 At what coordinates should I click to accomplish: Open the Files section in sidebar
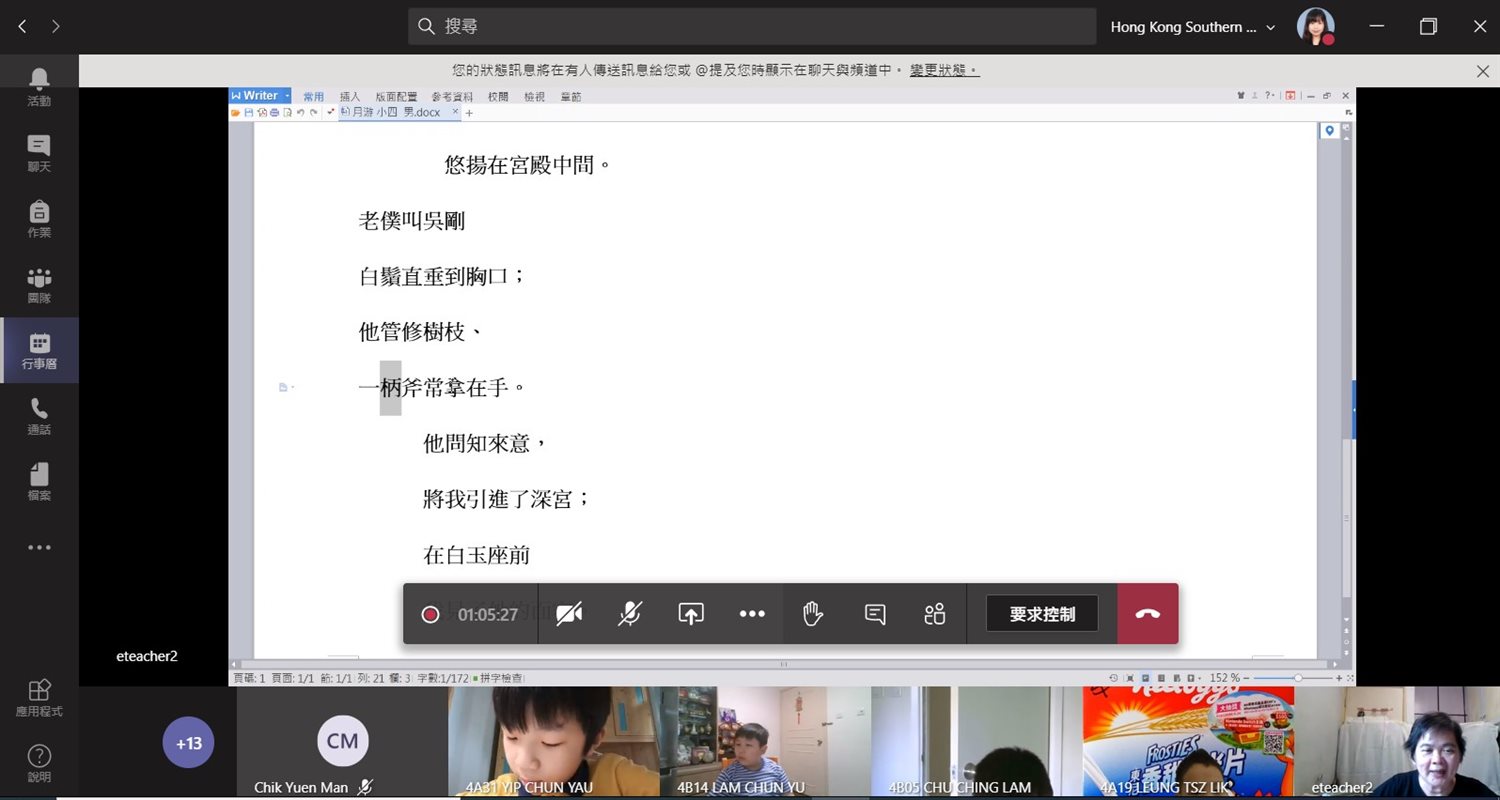click(x=39, y=482)
